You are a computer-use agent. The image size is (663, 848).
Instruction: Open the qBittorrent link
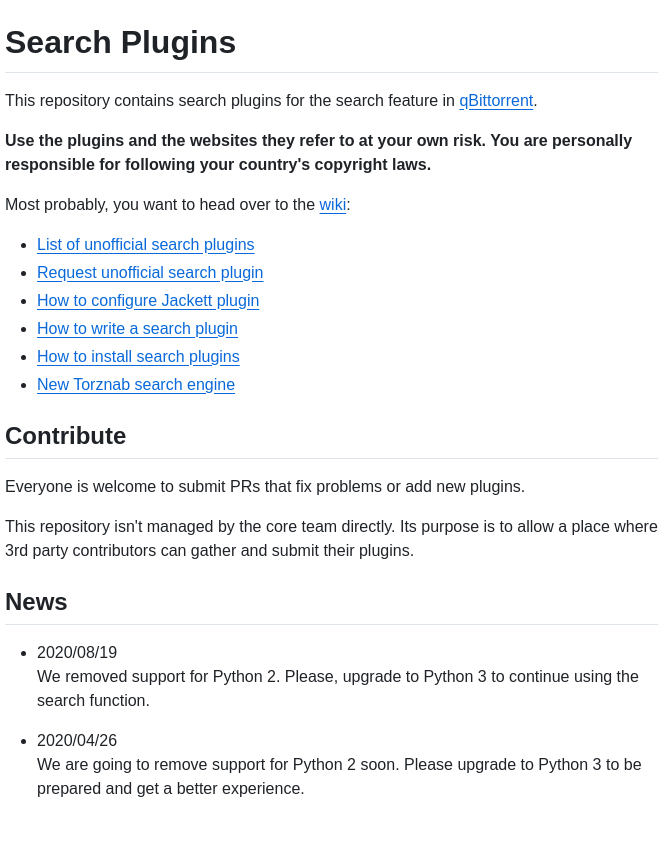pos(496,101)
